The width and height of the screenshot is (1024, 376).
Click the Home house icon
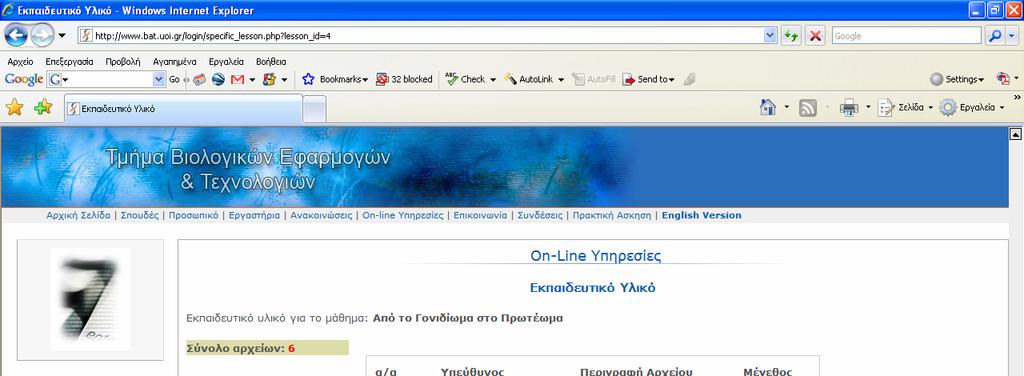(768, 107)
